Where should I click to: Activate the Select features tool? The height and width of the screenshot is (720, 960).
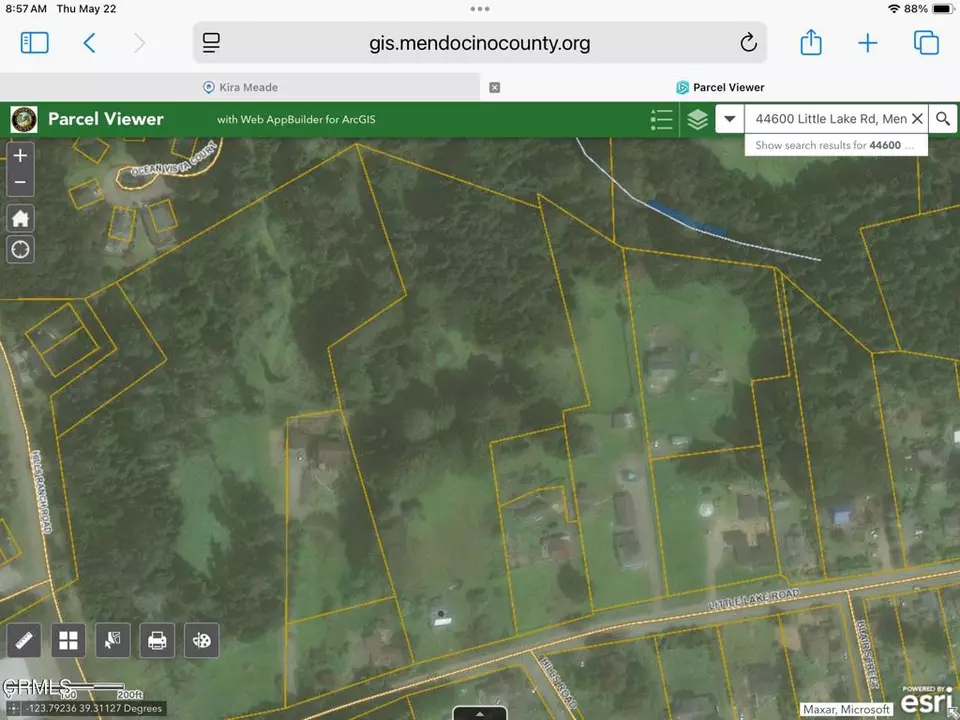click(113, 640)
